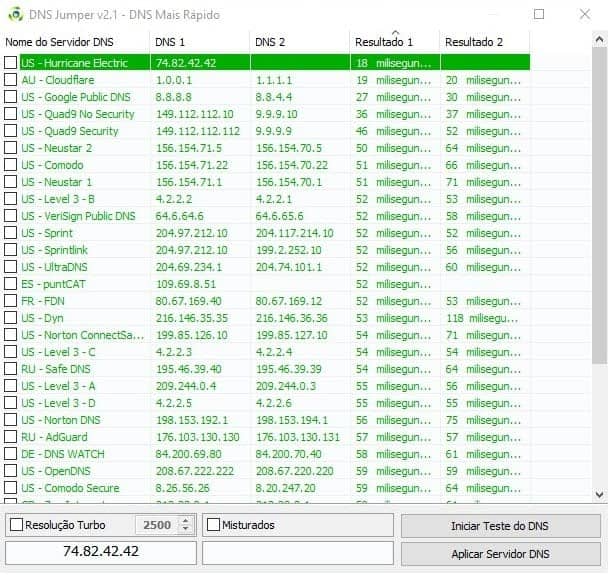Select the US - UltraDNS entry
This screenshot has width=610, height=575.
54,267
